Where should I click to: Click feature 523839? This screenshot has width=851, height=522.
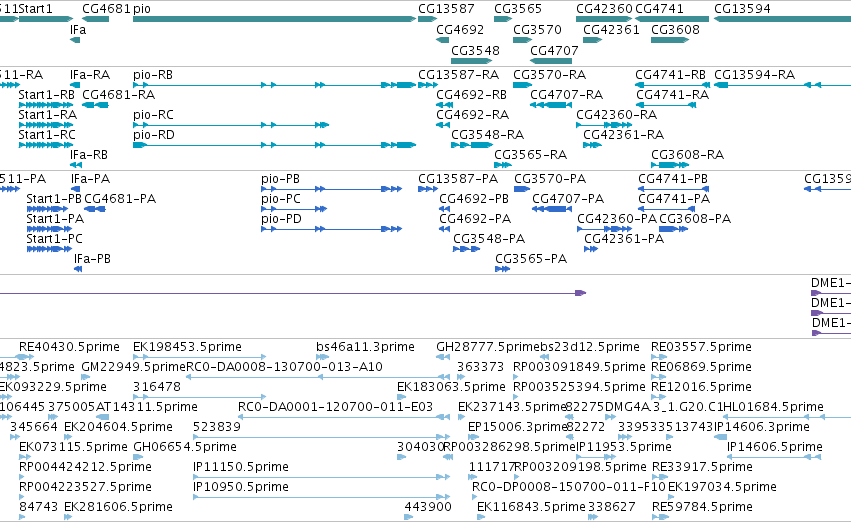(217, 427)
